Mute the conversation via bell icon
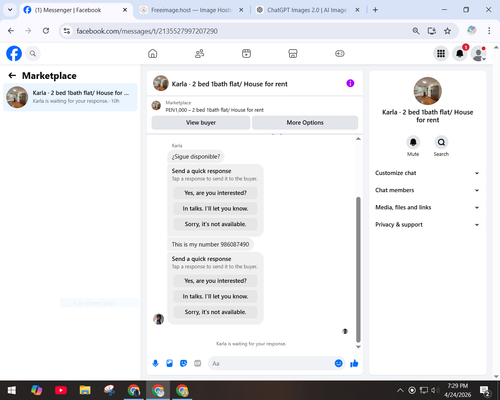This screenshot has width=500, height=400. tap(413, 142)
